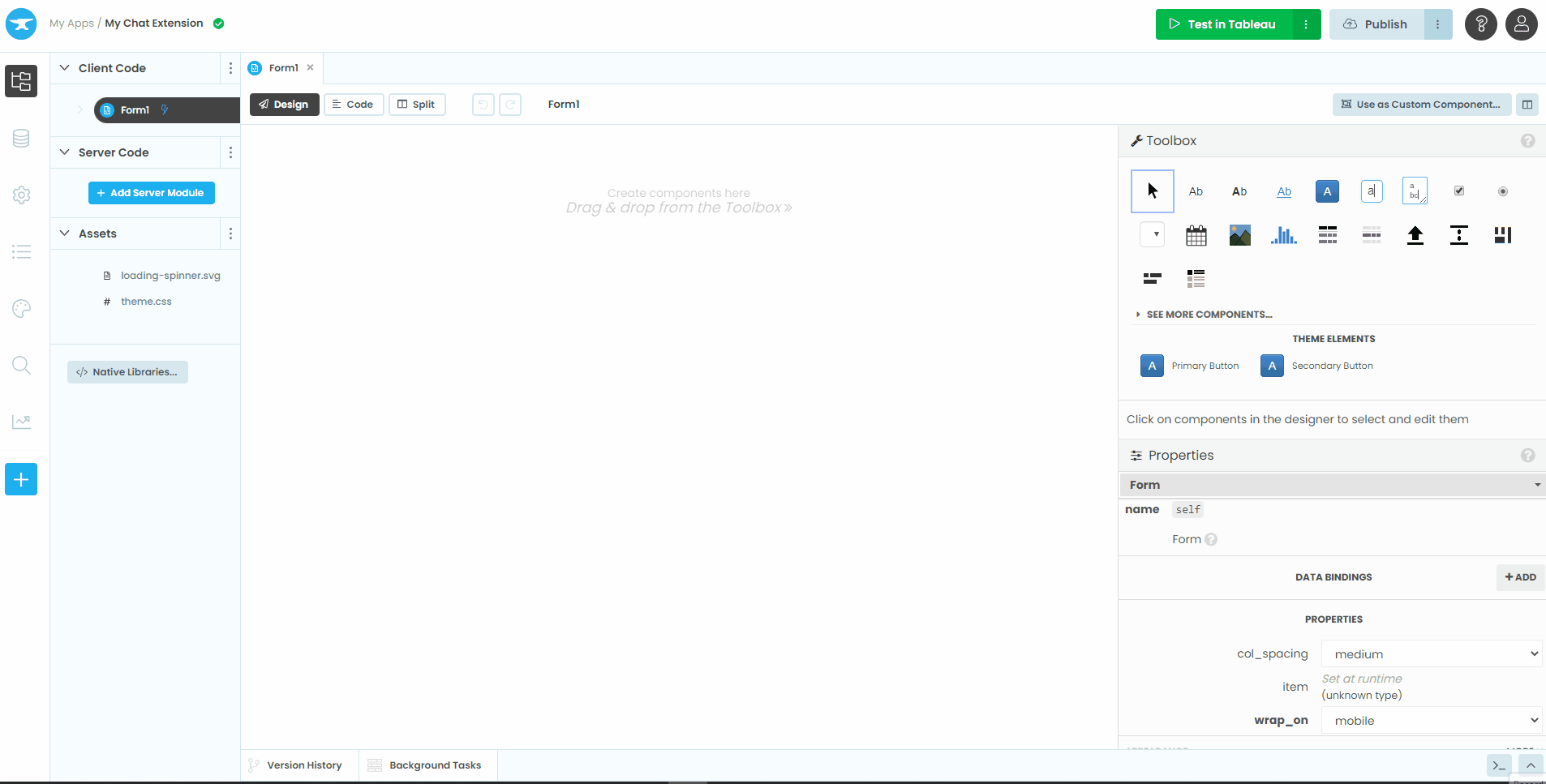1546x784 pixels.
Task: Collapse the Client Code section
Action: click(65, 68)
